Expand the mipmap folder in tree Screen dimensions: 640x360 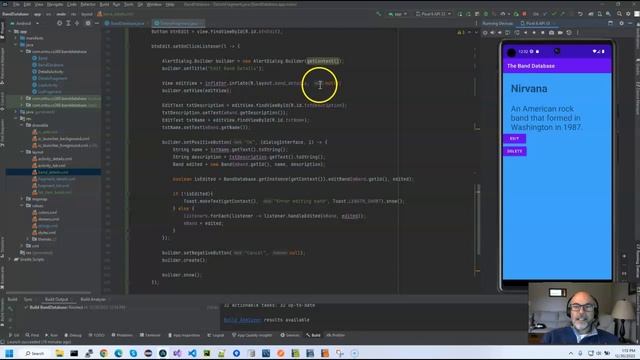pos(22,199)
